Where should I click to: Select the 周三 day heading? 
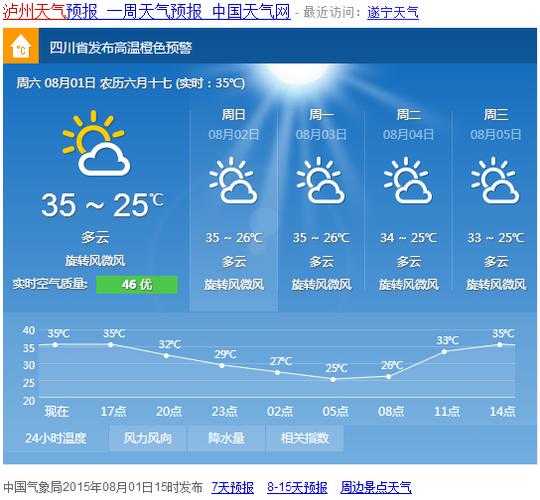pos(496,114)
